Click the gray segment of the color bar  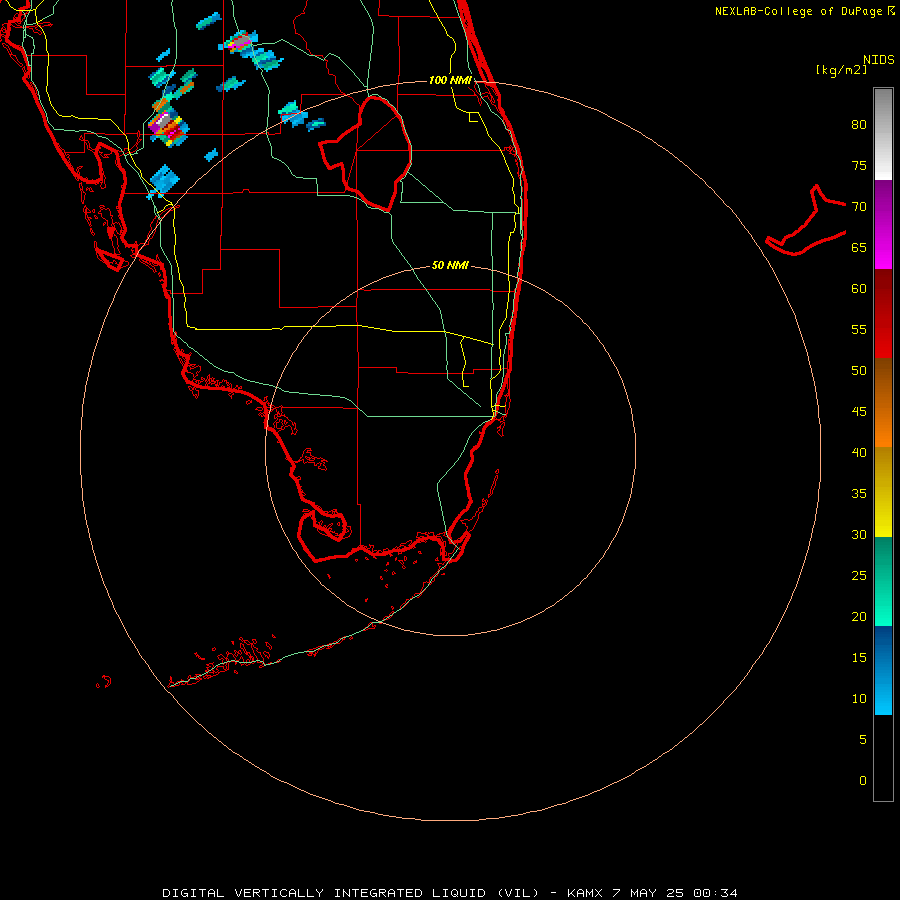coord(883,134)
